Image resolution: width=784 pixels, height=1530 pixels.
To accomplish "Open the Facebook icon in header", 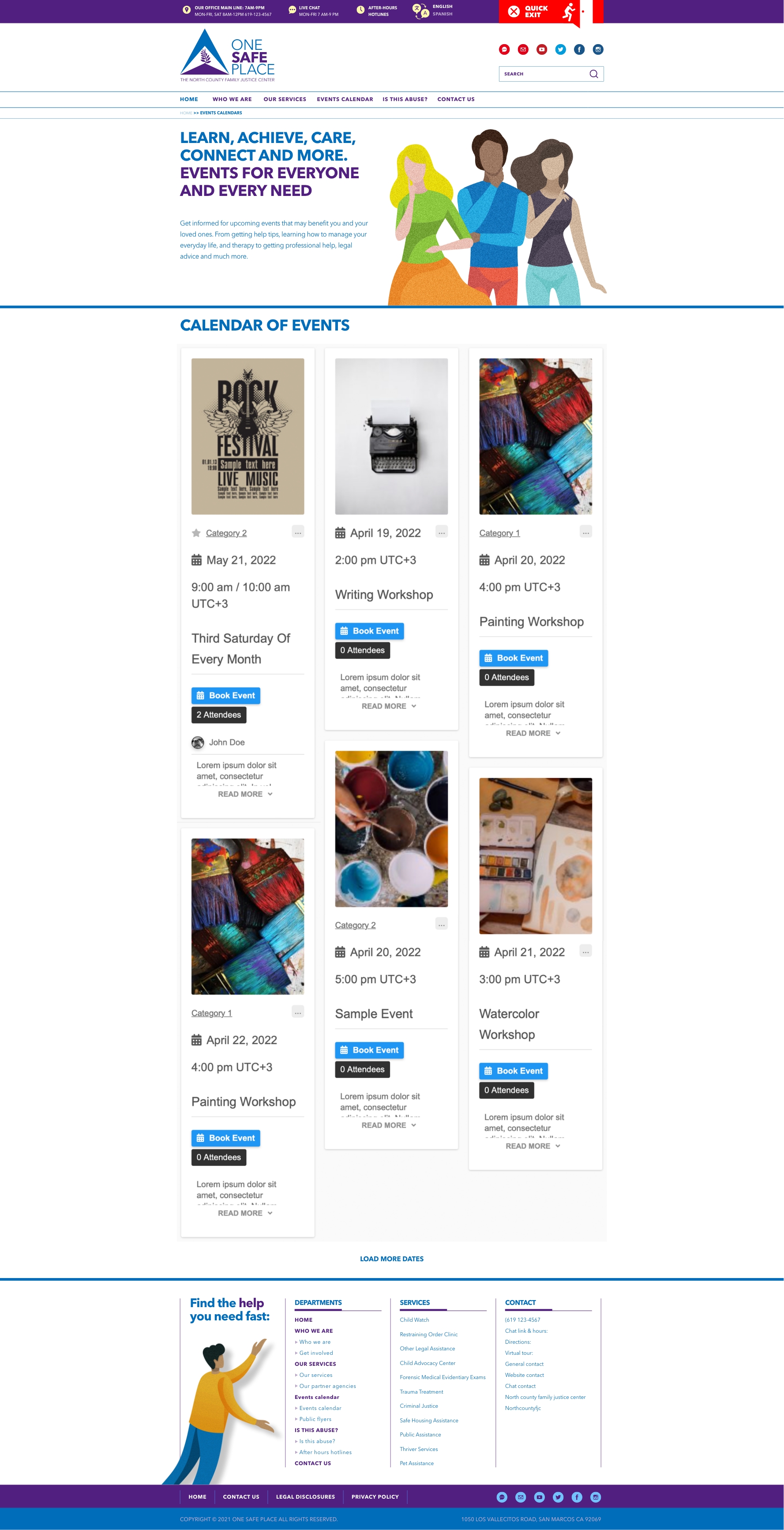I will [579, 49].
